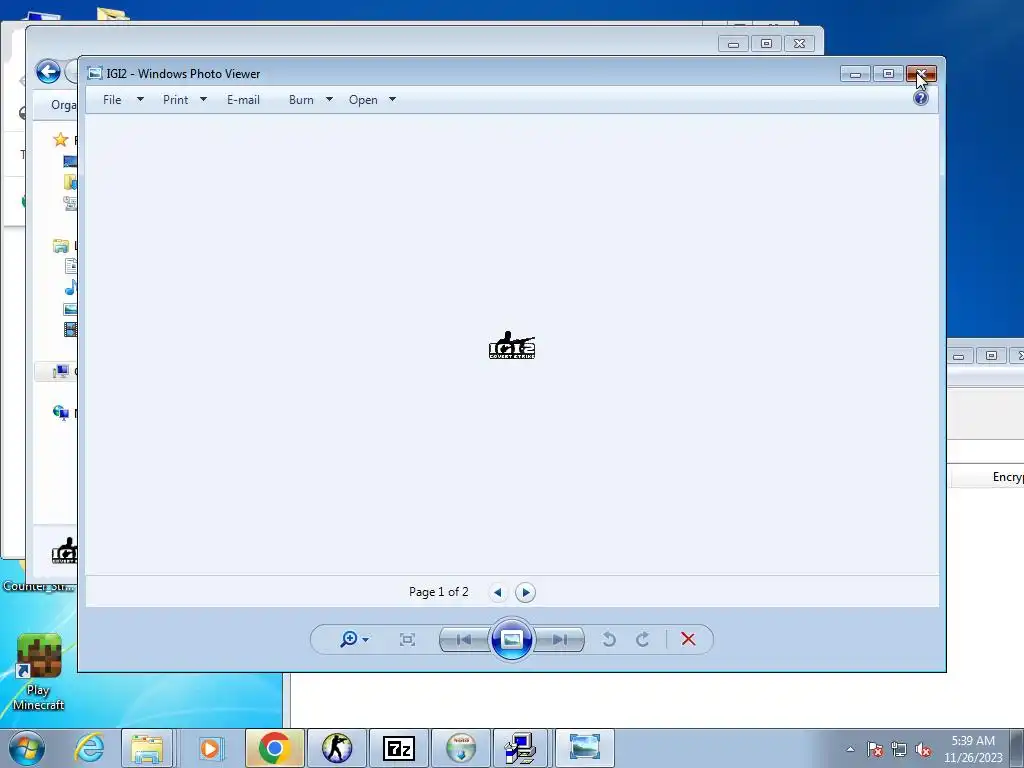Expand the Open dropdown arrow
This screenshot has width=1024, height=768.
click(392, 99)
